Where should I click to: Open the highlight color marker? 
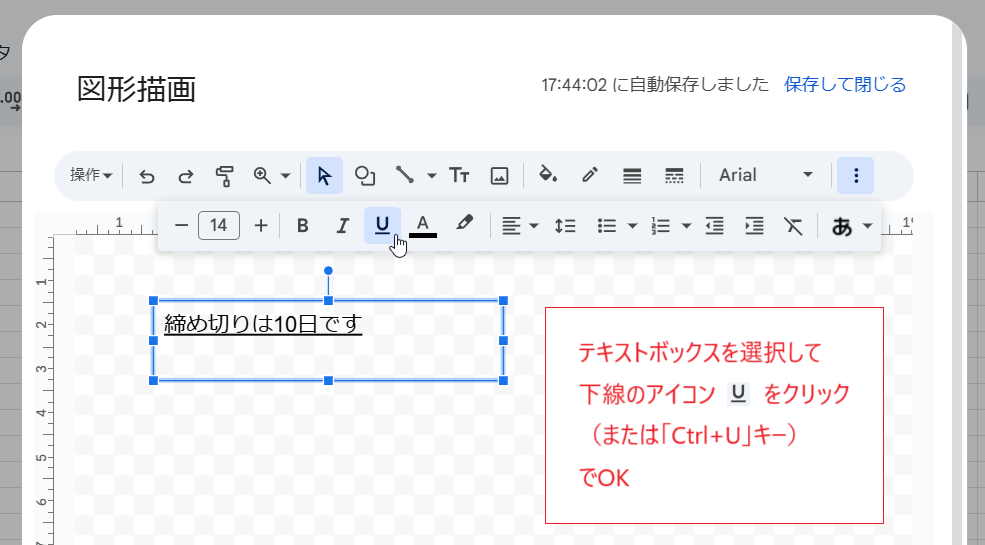click(464, 224)
